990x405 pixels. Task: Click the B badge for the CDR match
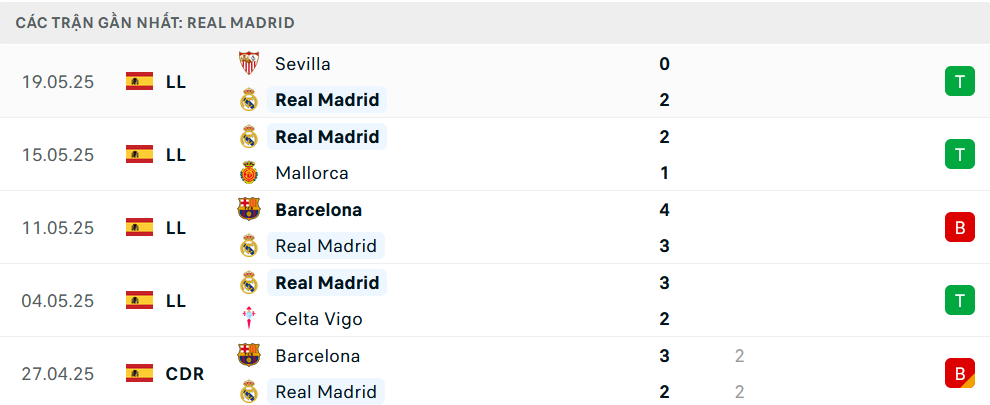[x=959, y=374]
